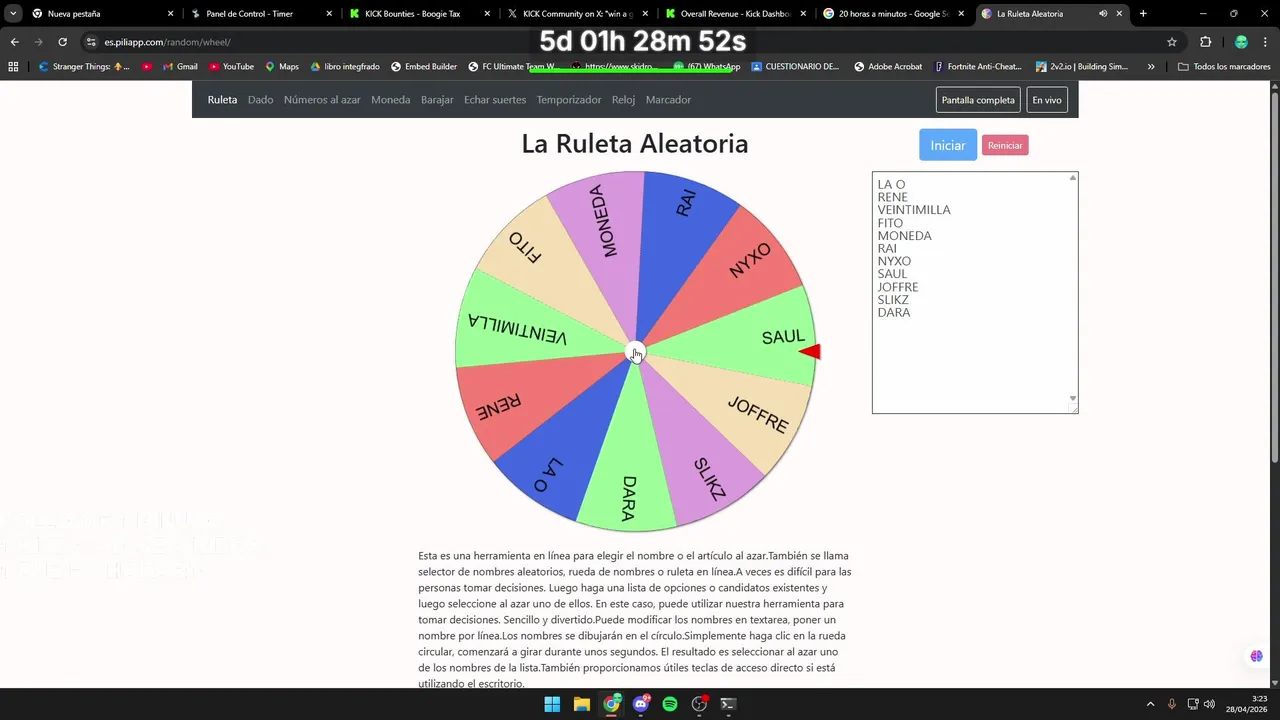
Task: Switch to the Overall Revenue Kick Dashboard tab
Action: [735, 14]
